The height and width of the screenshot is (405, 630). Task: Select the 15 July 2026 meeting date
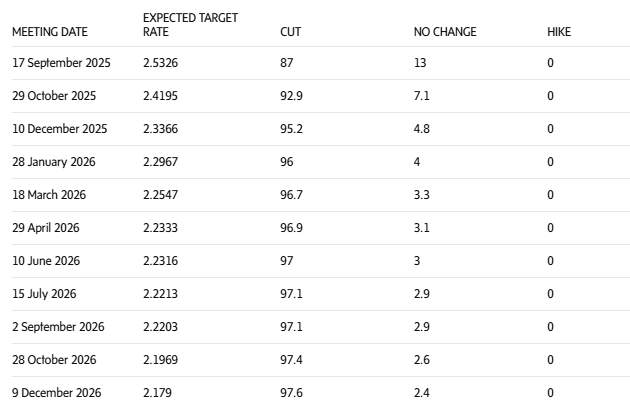pyautogui.click(x=44, y=294)
